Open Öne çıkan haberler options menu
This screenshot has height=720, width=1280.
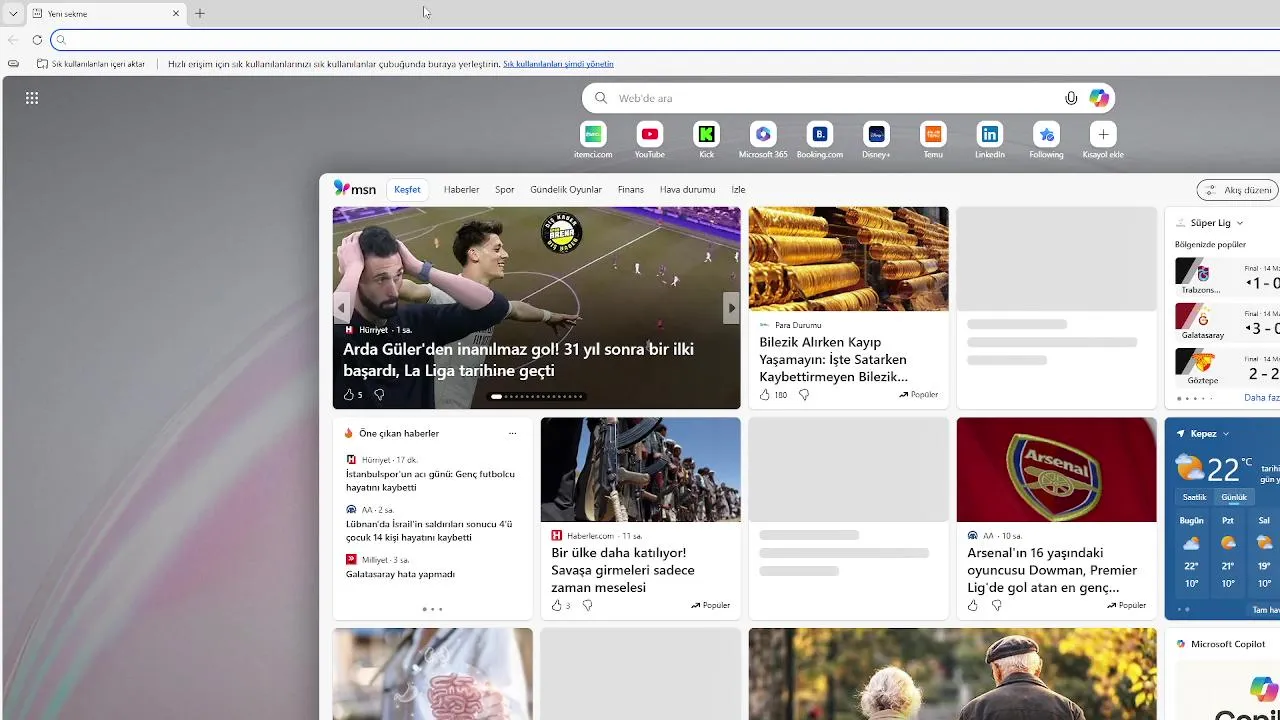click(512, 433)
